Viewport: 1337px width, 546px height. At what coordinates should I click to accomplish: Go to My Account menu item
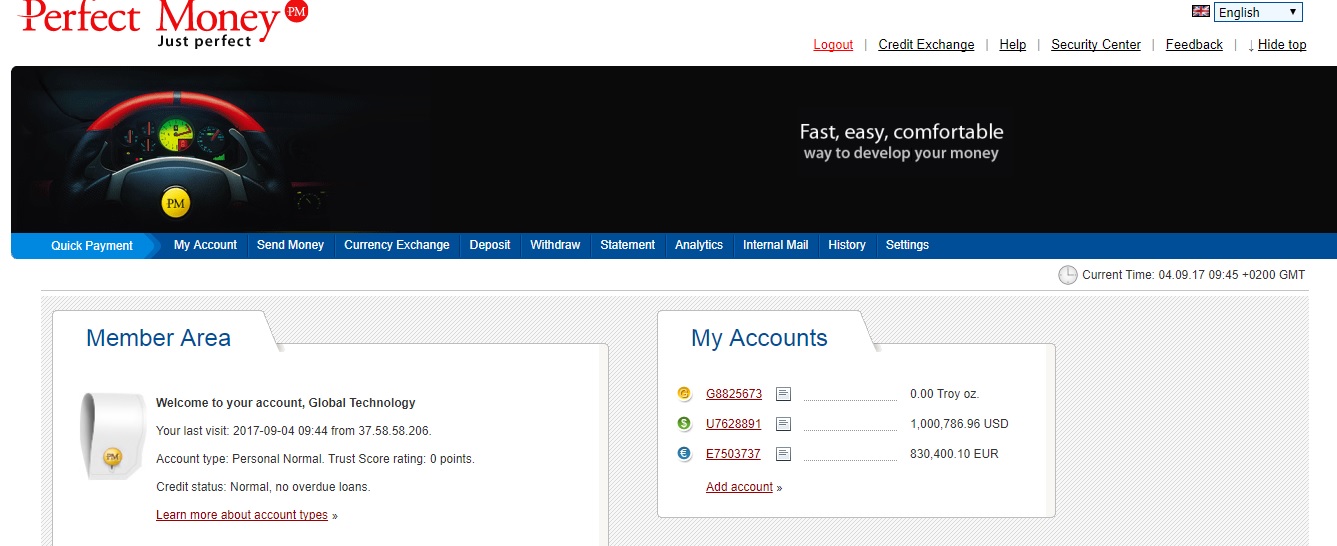[x=205, y=245]
